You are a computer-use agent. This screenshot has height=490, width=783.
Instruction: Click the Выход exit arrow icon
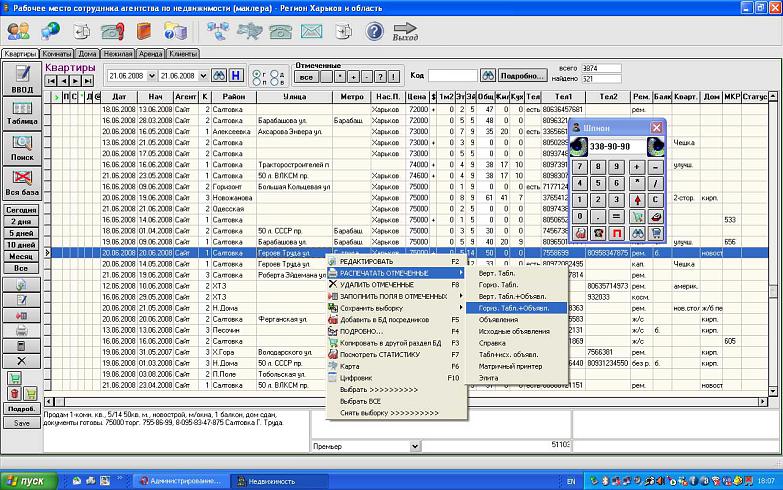[x=405, y=31]
